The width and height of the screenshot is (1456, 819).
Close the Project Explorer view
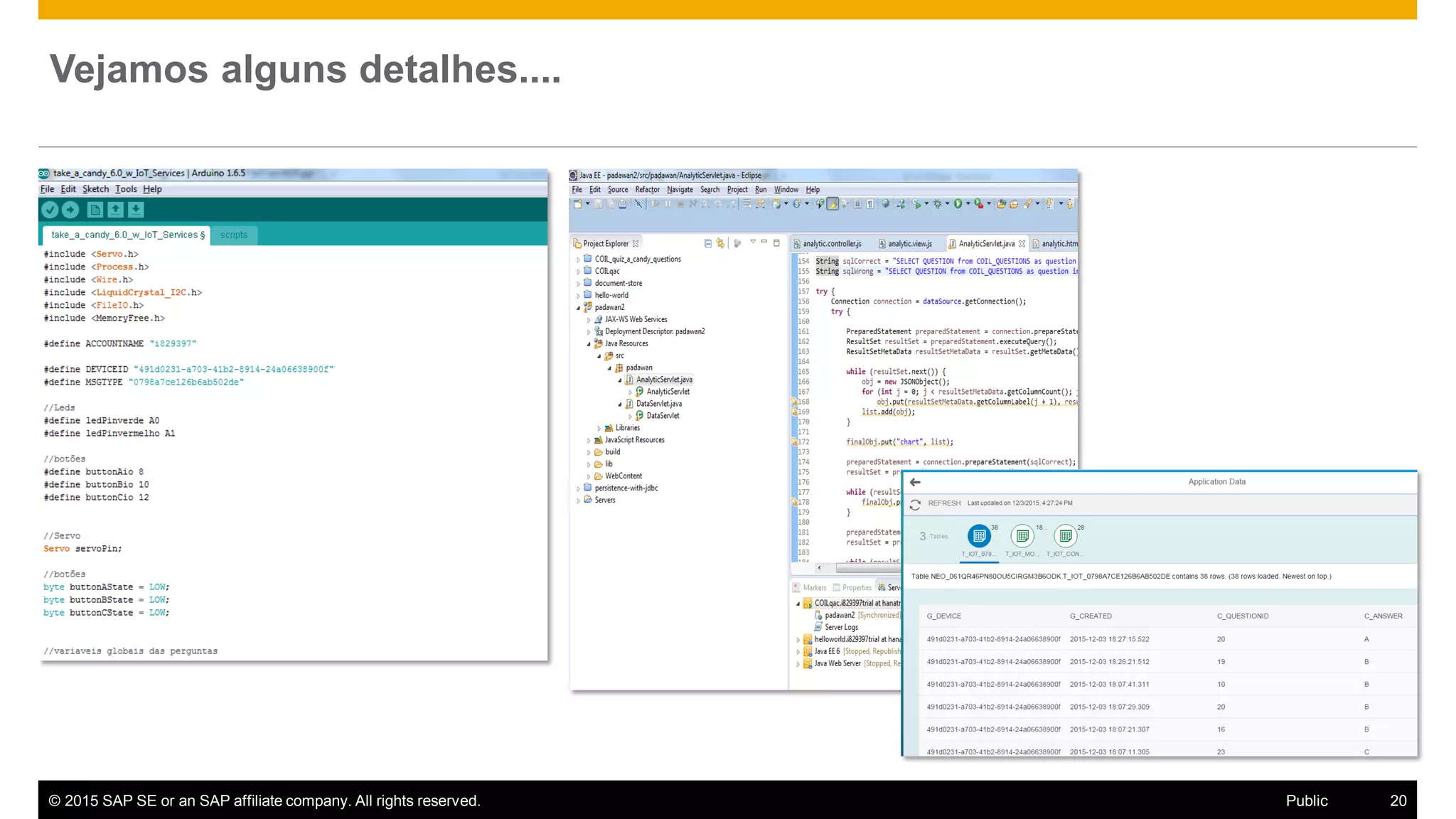[636, 244]
